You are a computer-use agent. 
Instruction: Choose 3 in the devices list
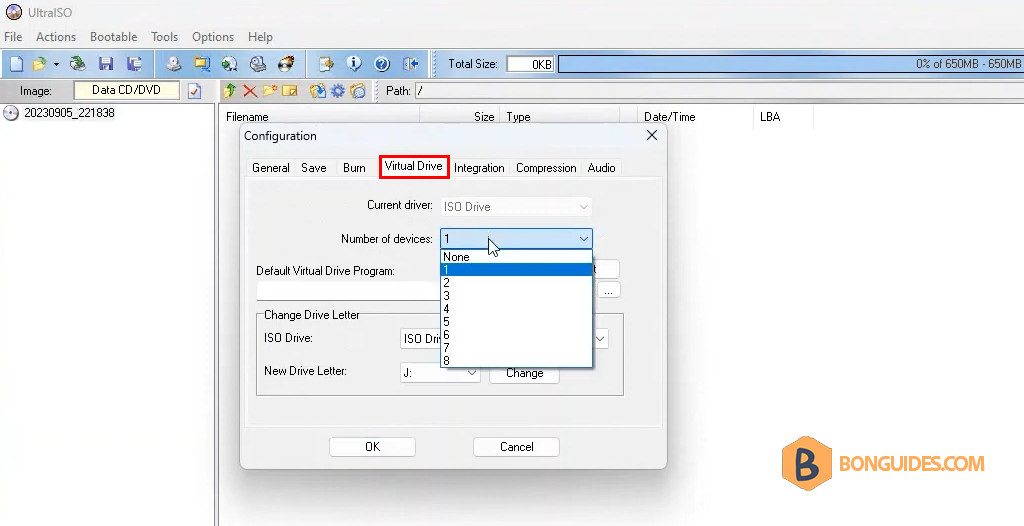point(516,295)
